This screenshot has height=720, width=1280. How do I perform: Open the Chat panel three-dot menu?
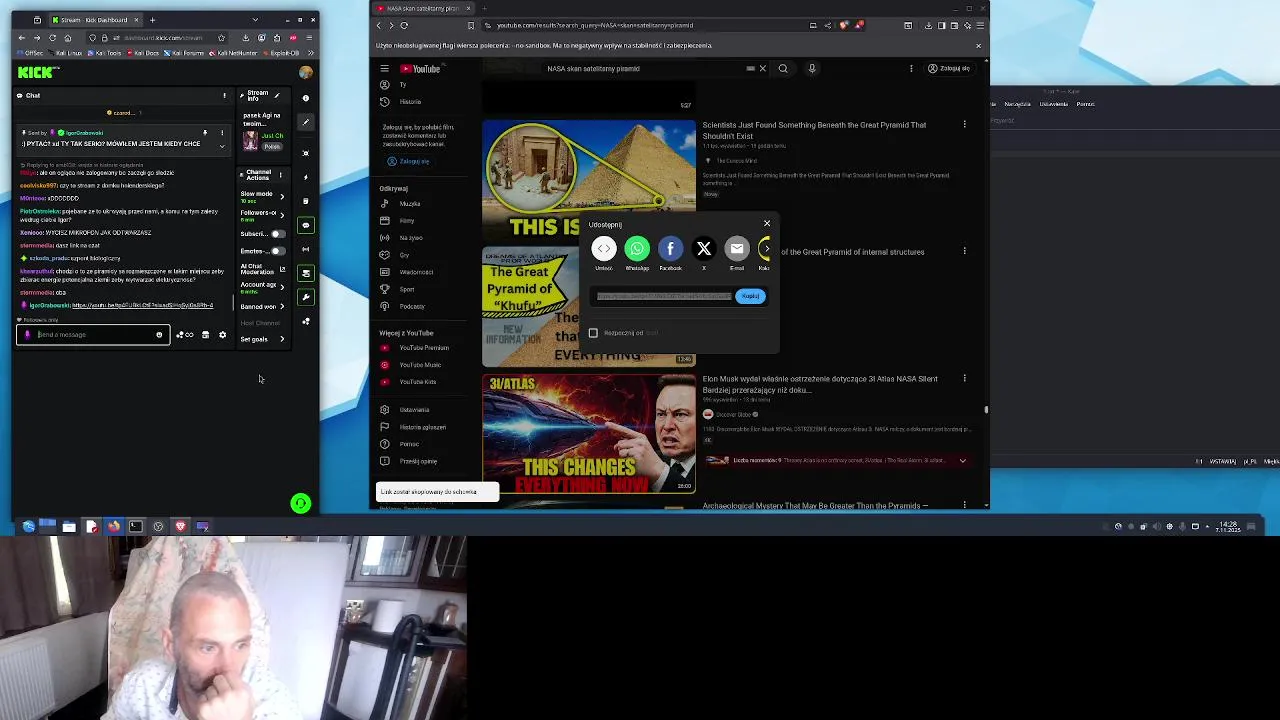(x=224, y=96)
